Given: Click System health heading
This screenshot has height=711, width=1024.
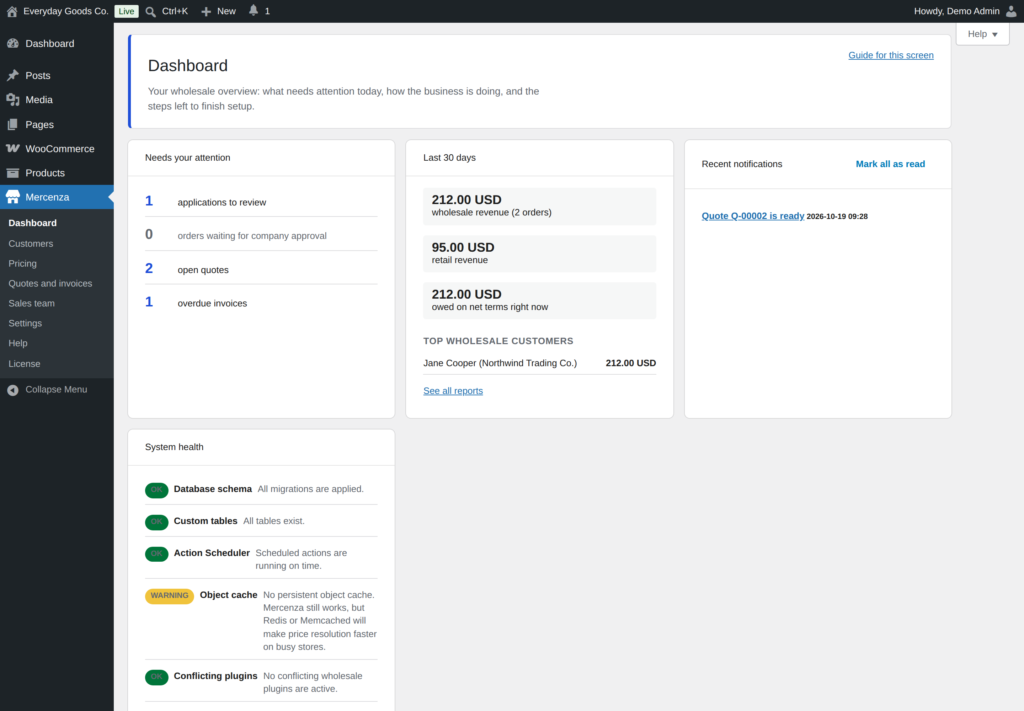Looking at the screenshot, I should coord(174,447).
